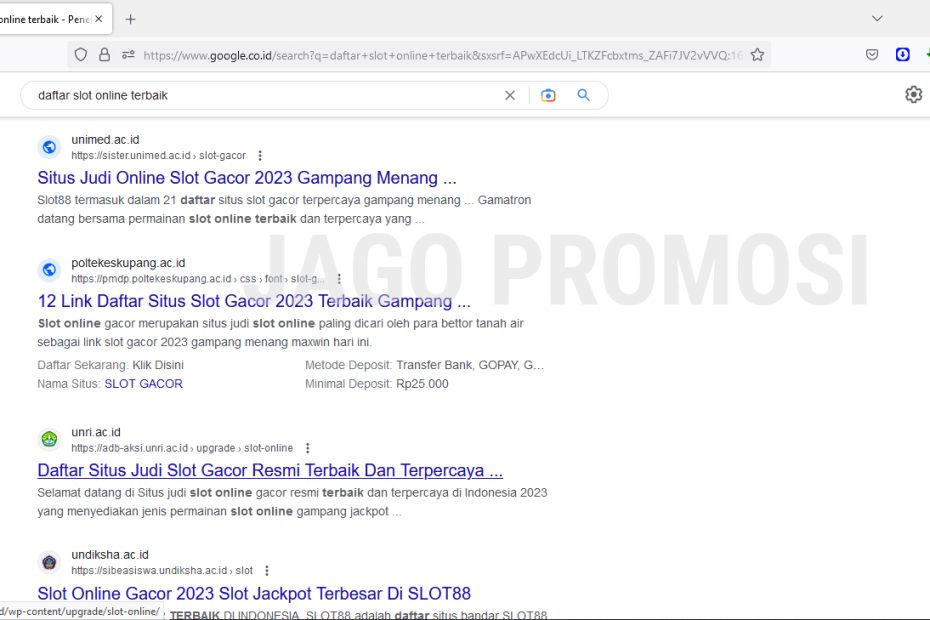Click the sister.unimed.ac.id breadcrumb URL
Screen dimensions: 930x620
(158, 155)
